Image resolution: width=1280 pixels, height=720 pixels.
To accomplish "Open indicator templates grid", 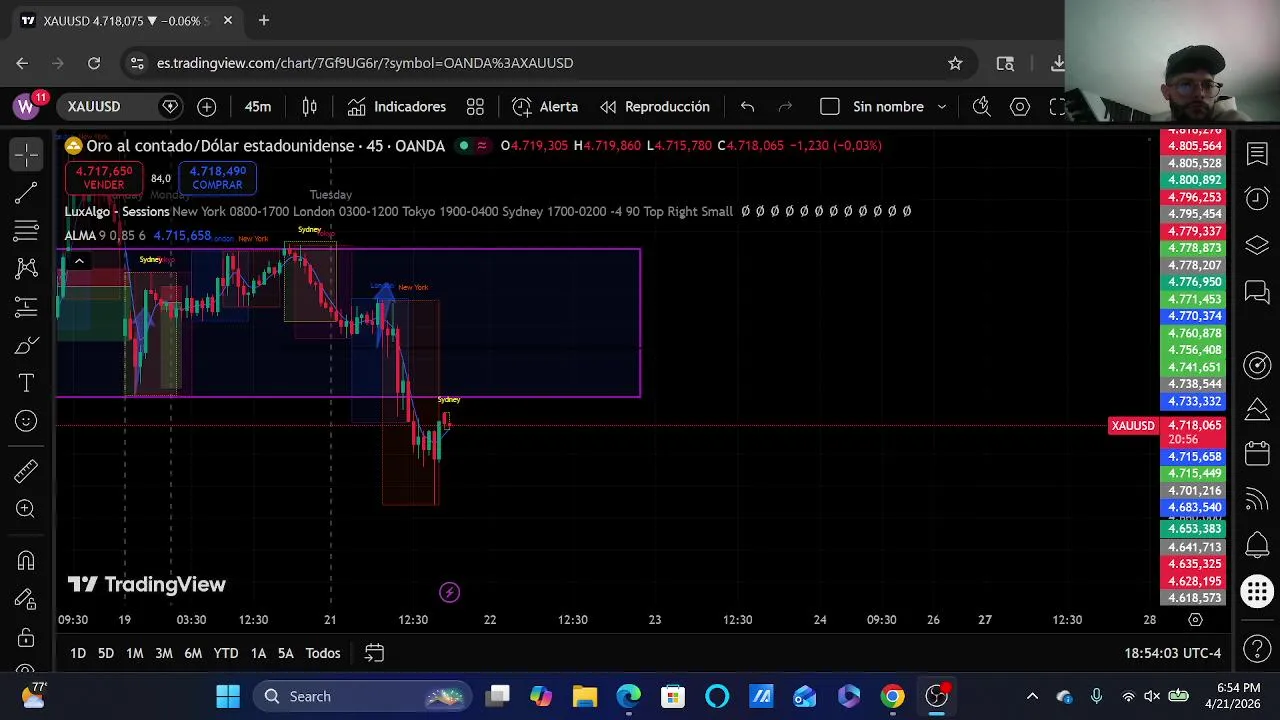I will [475, 107].
